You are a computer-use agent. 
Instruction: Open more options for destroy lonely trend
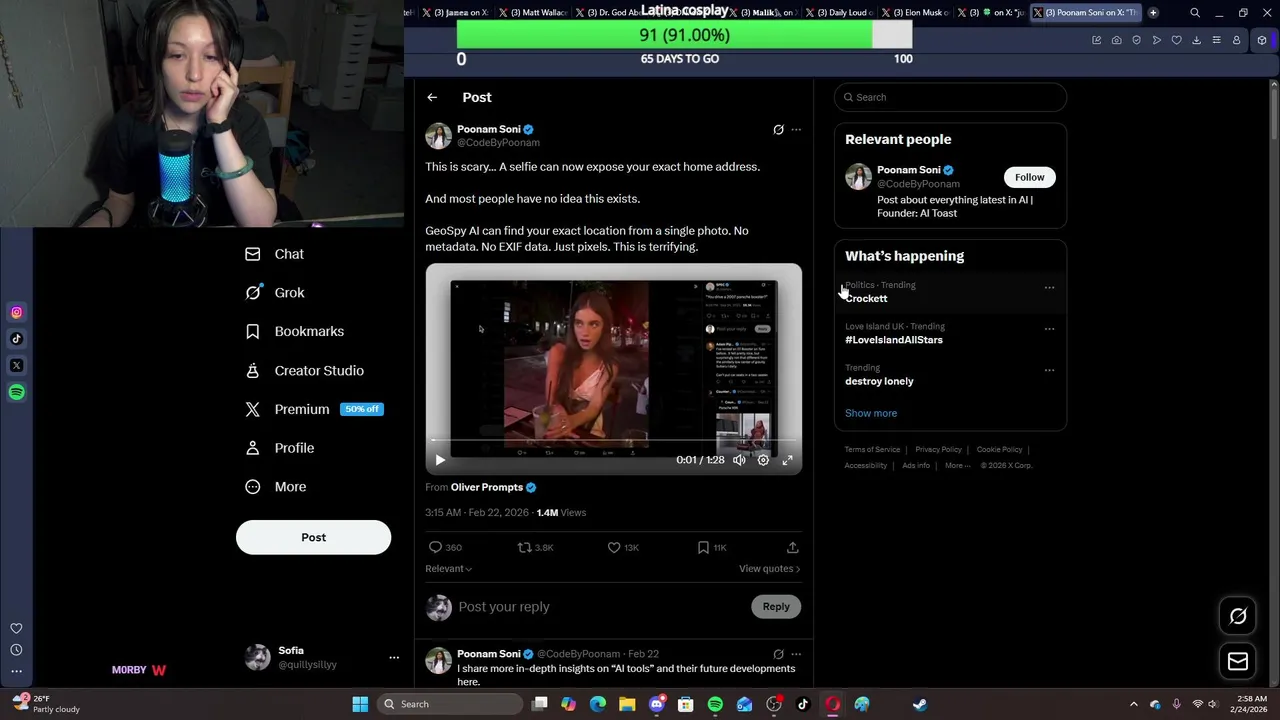point(1049,370)
